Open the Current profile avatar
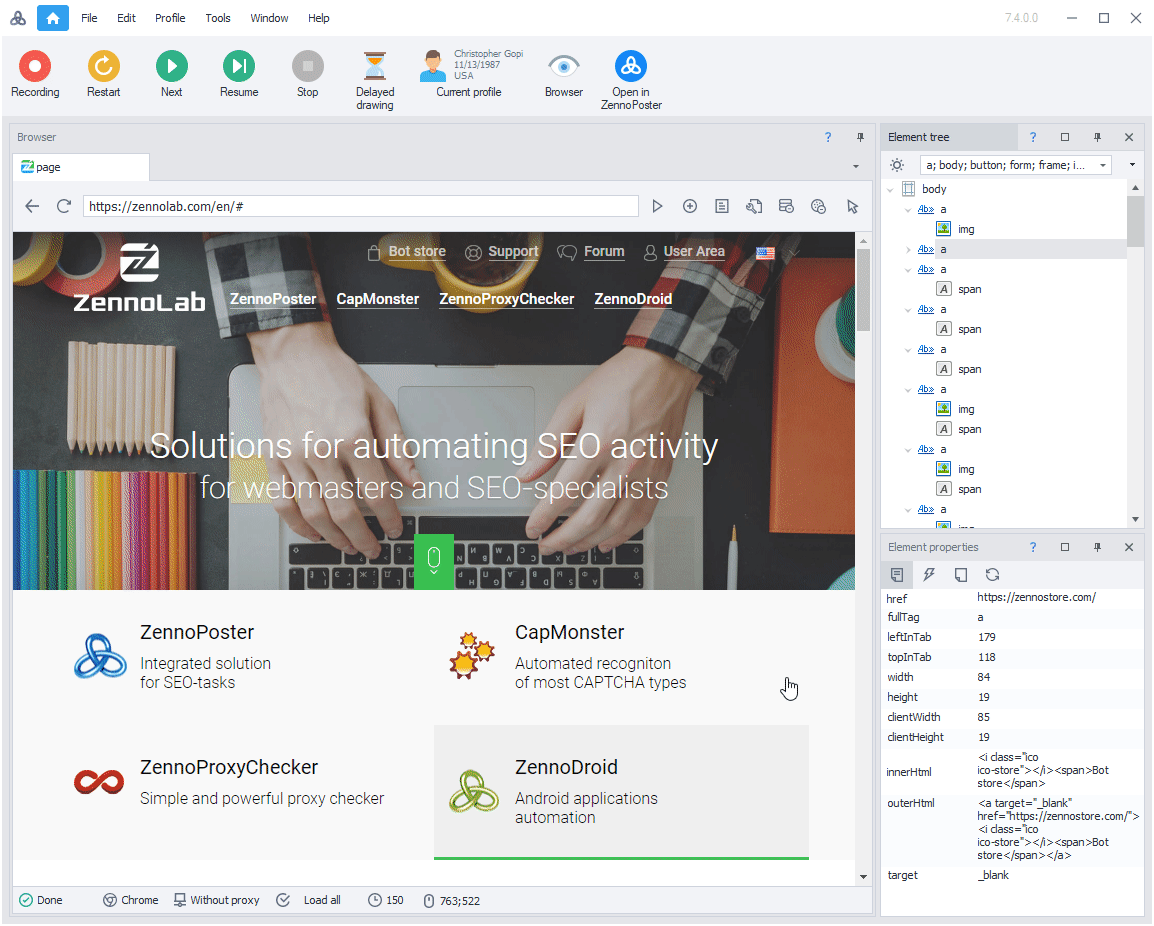Viewport: 1154px width, 926px height. pyautogui.click(x=433, y=67)
